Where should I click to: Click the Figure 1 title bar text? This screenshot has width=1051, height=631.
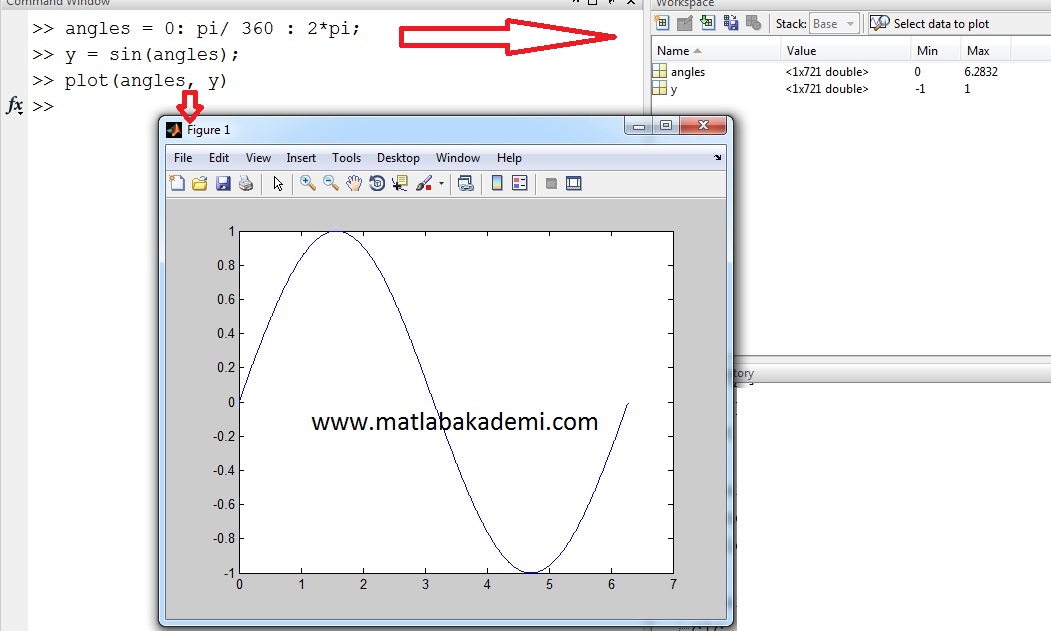pyautogui.click(x=208, y=129)
